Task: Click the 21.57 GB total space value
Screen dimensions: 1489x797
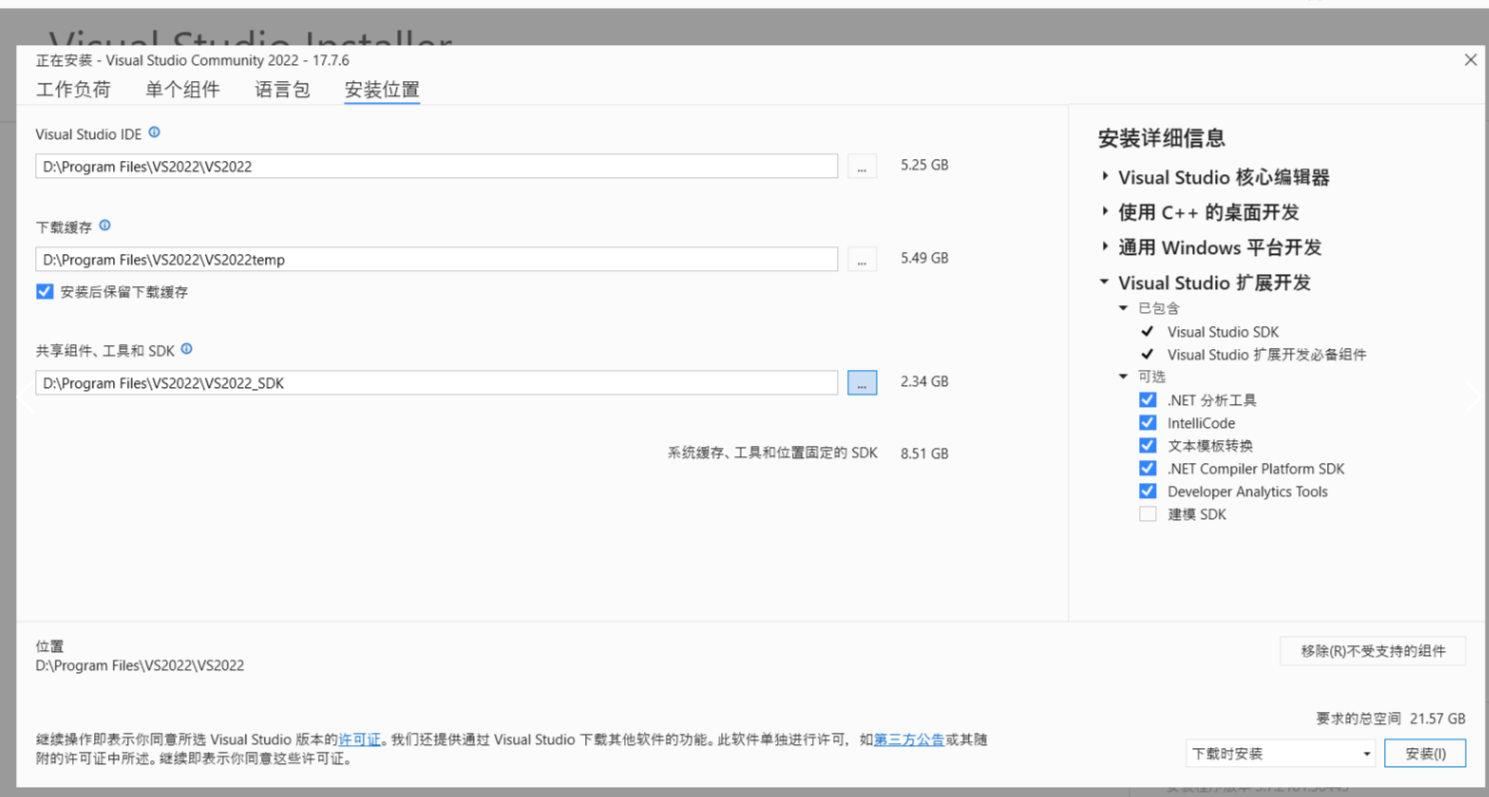Action: click(1438, 718)
